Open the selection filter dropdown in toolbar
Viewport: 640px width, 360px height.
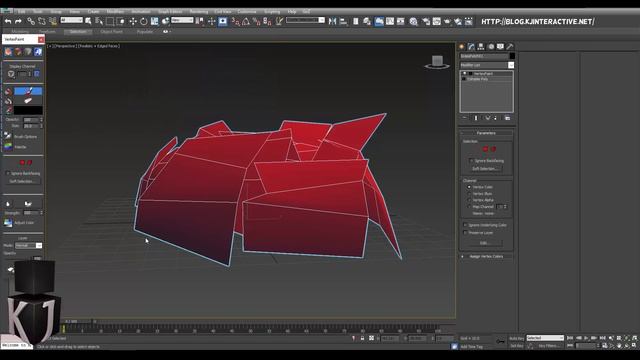71,20
